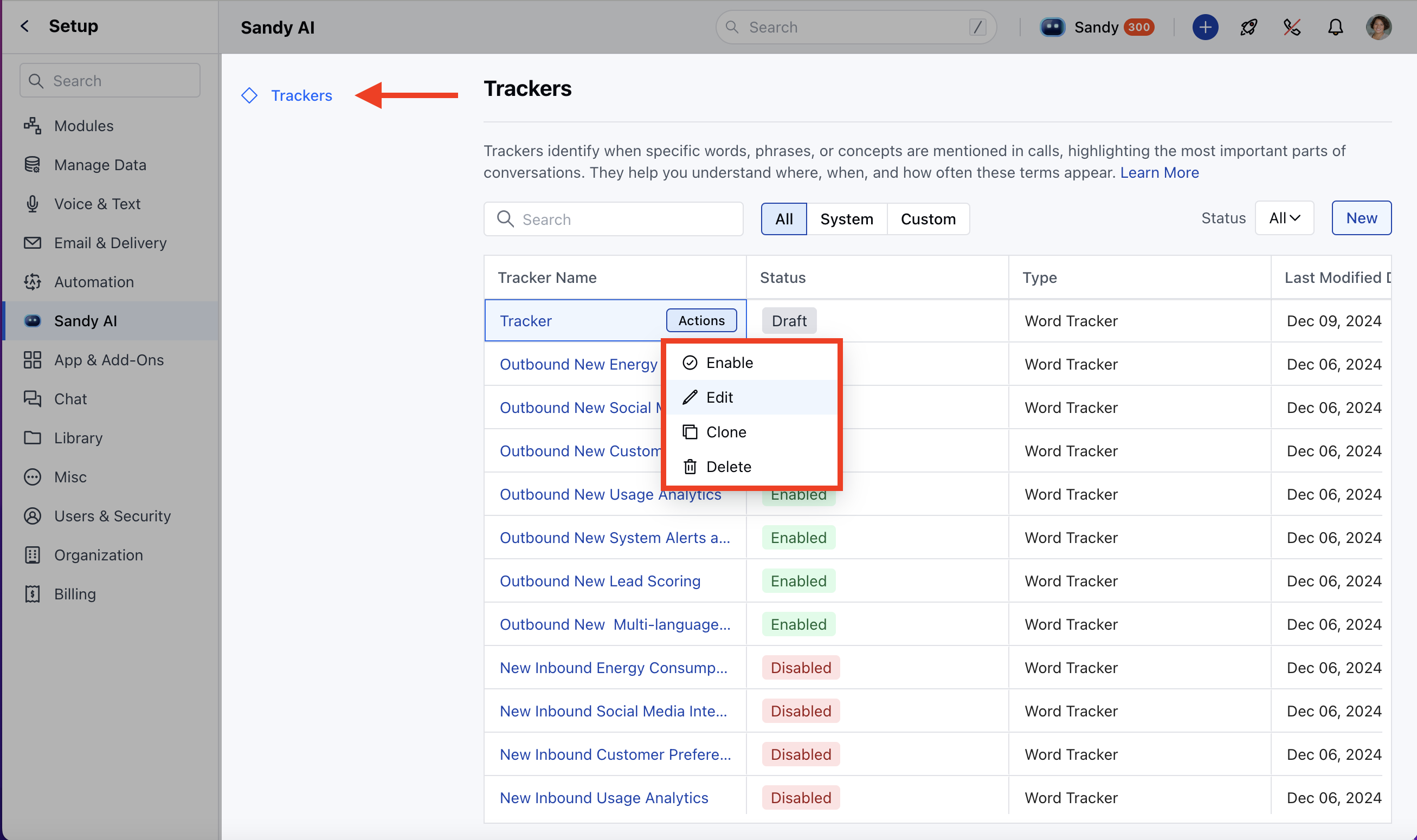Select Delete in the actions menu
The width and height of the screenshot is (1417, 840).
728,467
